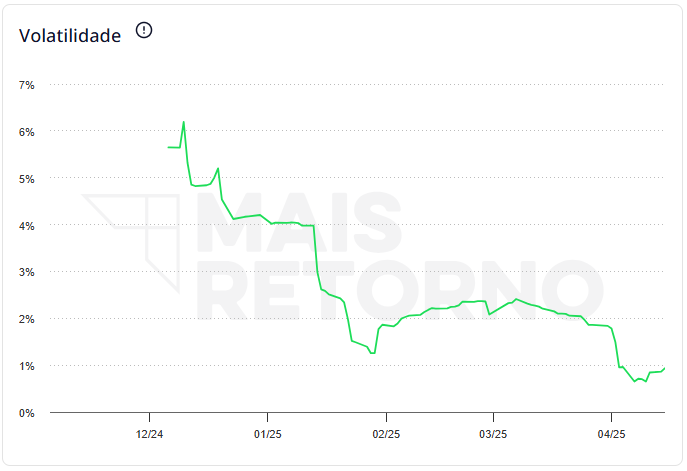Click the rightmost end of the green line
Screen dimensions: 687x471
pos(665,368)
